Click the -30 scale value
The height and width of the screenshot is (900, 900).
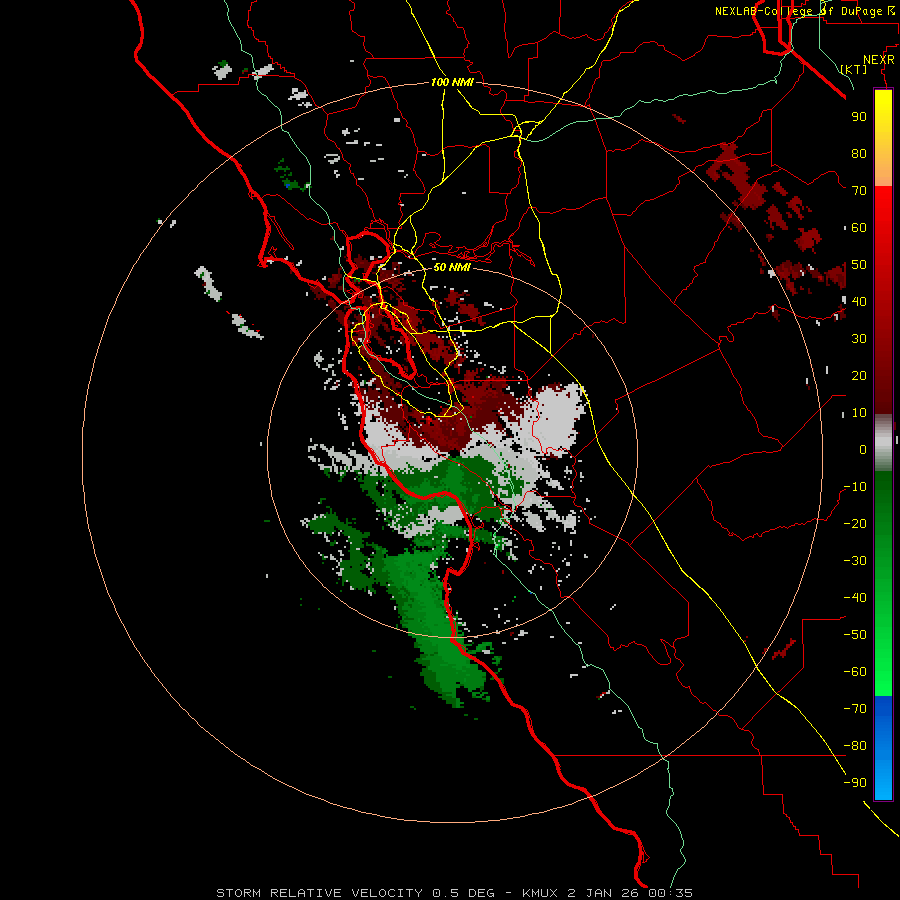coord(855,561)
